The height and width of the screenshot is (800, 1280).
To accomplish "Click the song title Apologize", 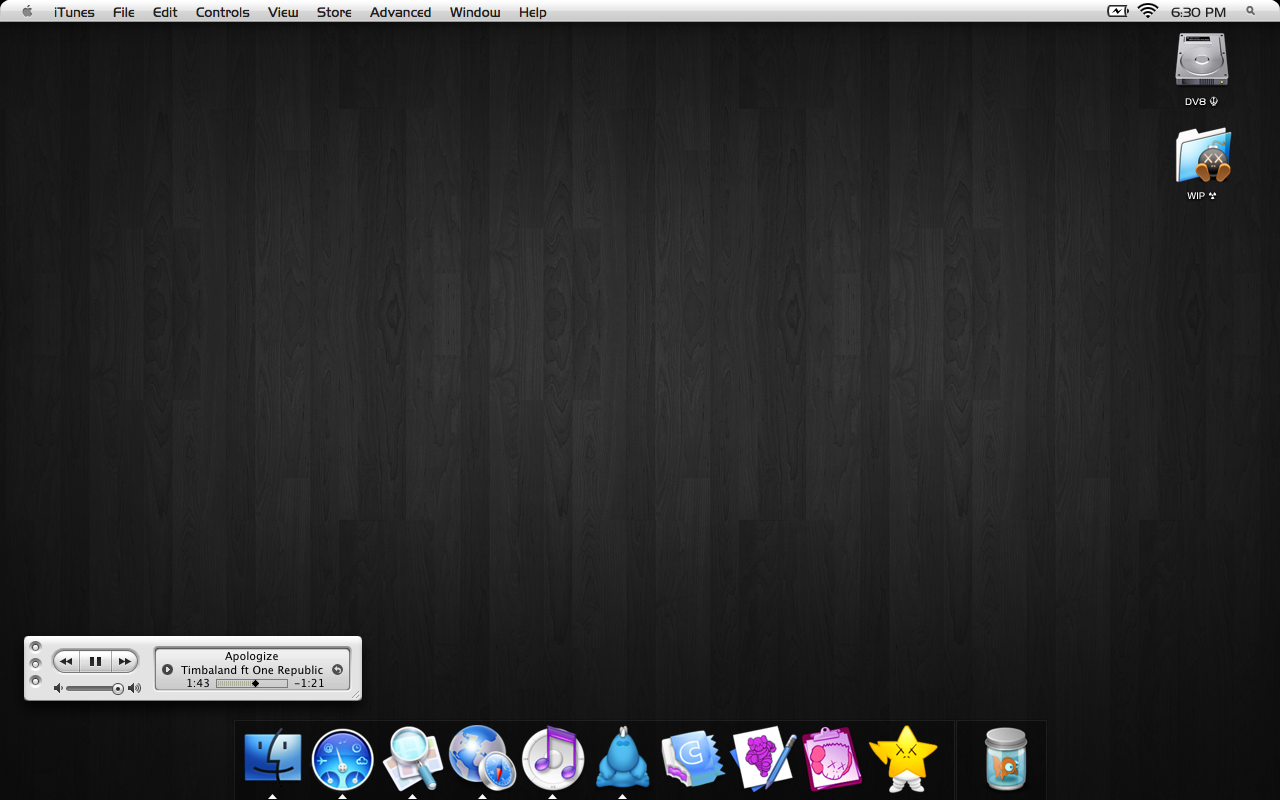I will [252, 656].
